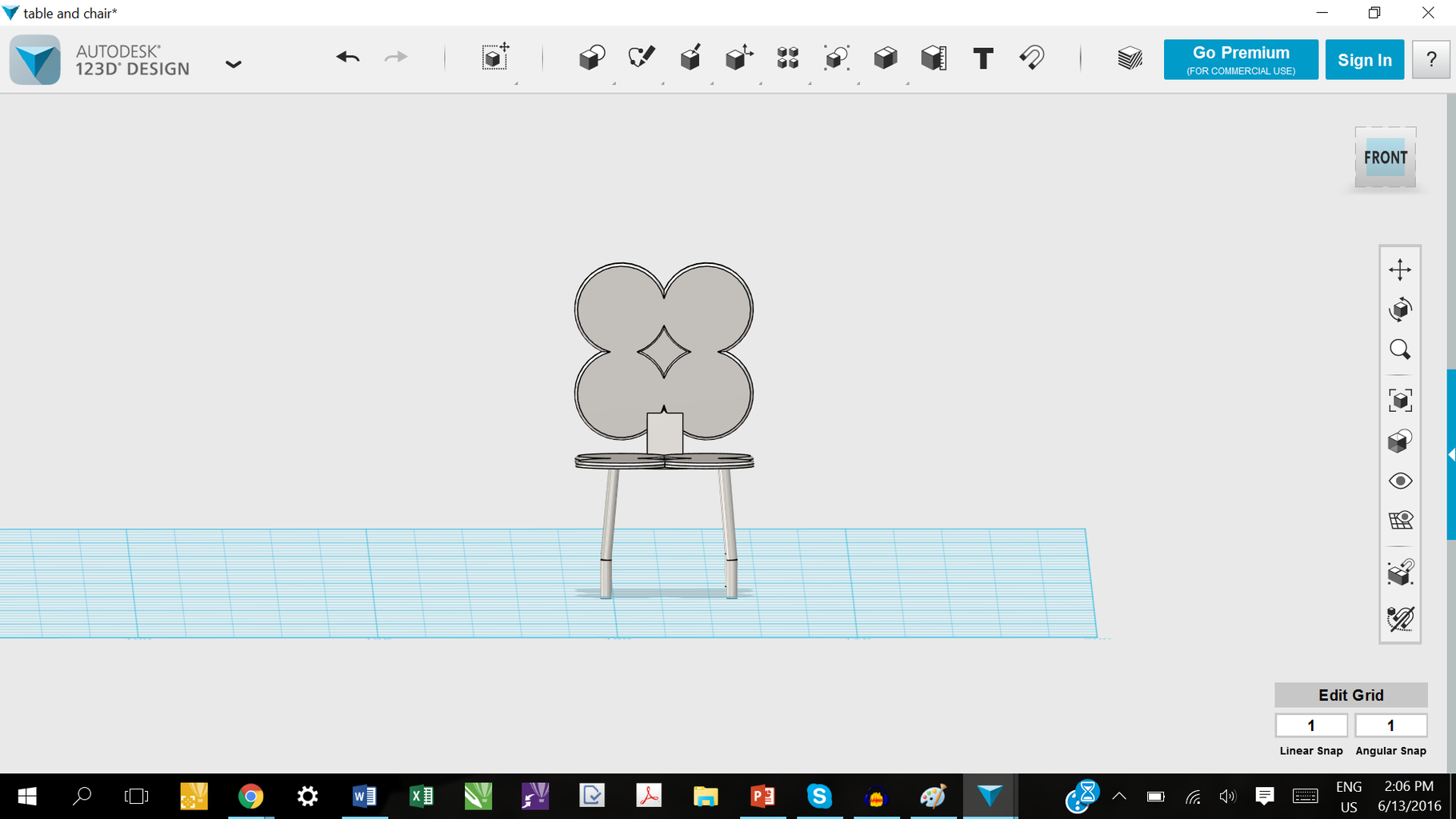Click the FRONT face of the view cube
The width and height of the screenshot is (1456, 819).
1386,158
